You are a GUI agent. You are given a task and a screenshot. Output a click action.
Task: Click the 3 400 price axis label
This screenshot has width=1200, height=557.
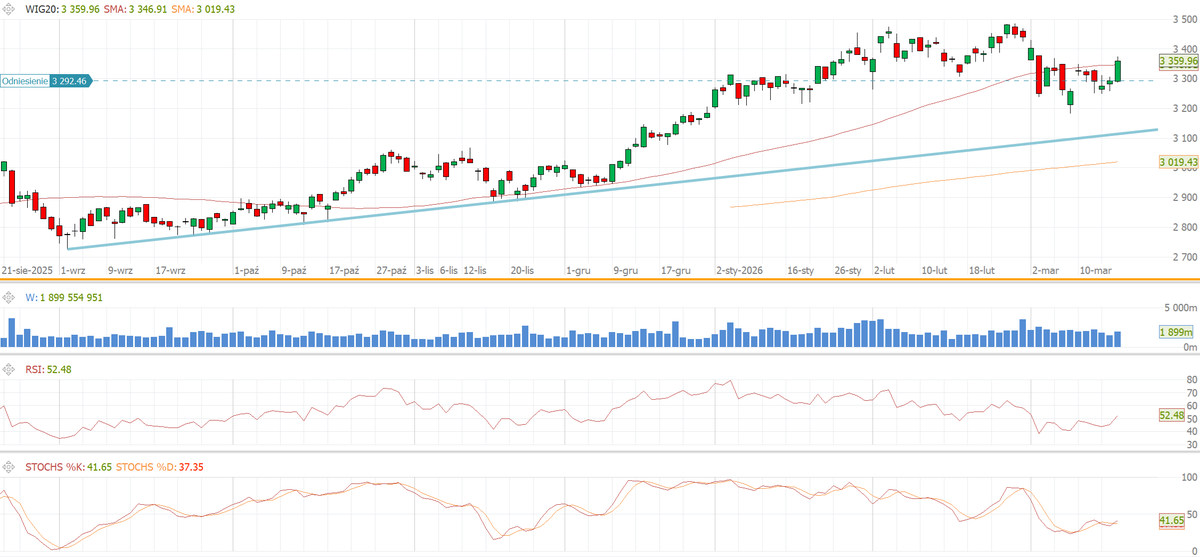[x=1185, y=48]
